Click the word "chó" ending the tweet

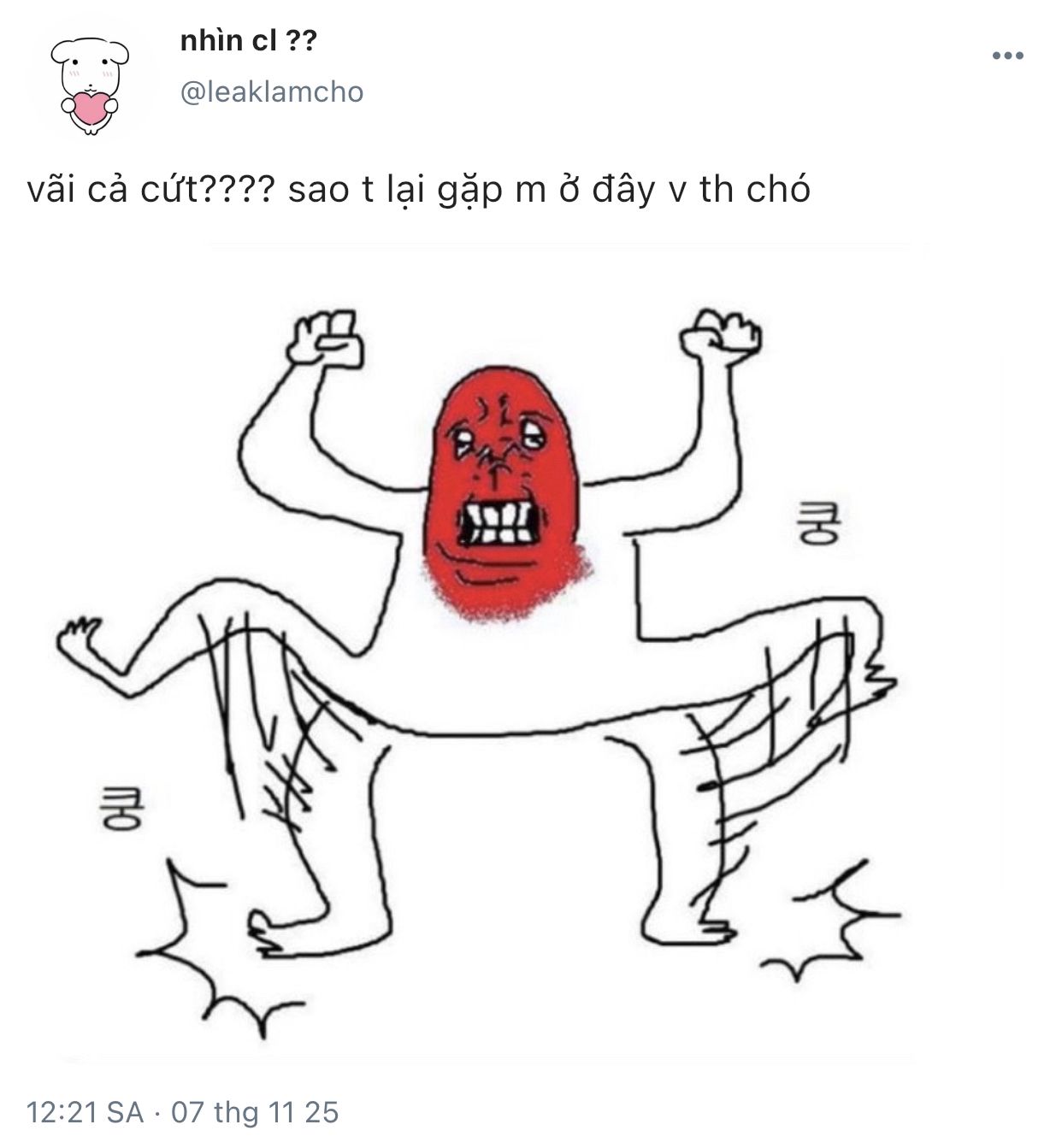(778, 189)
